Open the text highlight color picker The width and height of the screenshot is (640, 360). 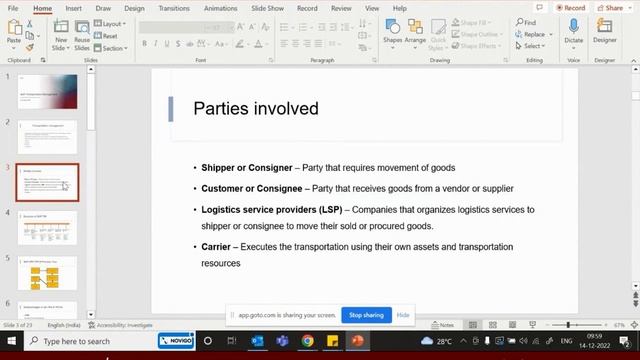(240, 44)
